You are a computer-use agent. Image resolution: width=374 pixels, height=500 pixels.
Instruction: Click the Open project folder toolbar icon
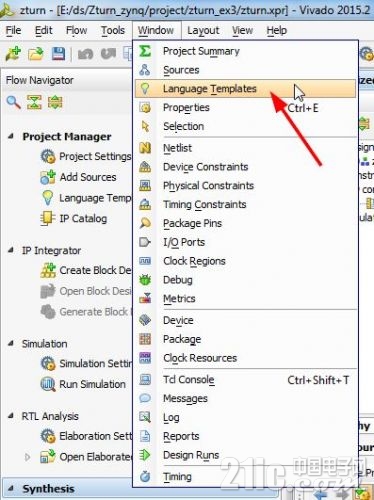[36, 53]
